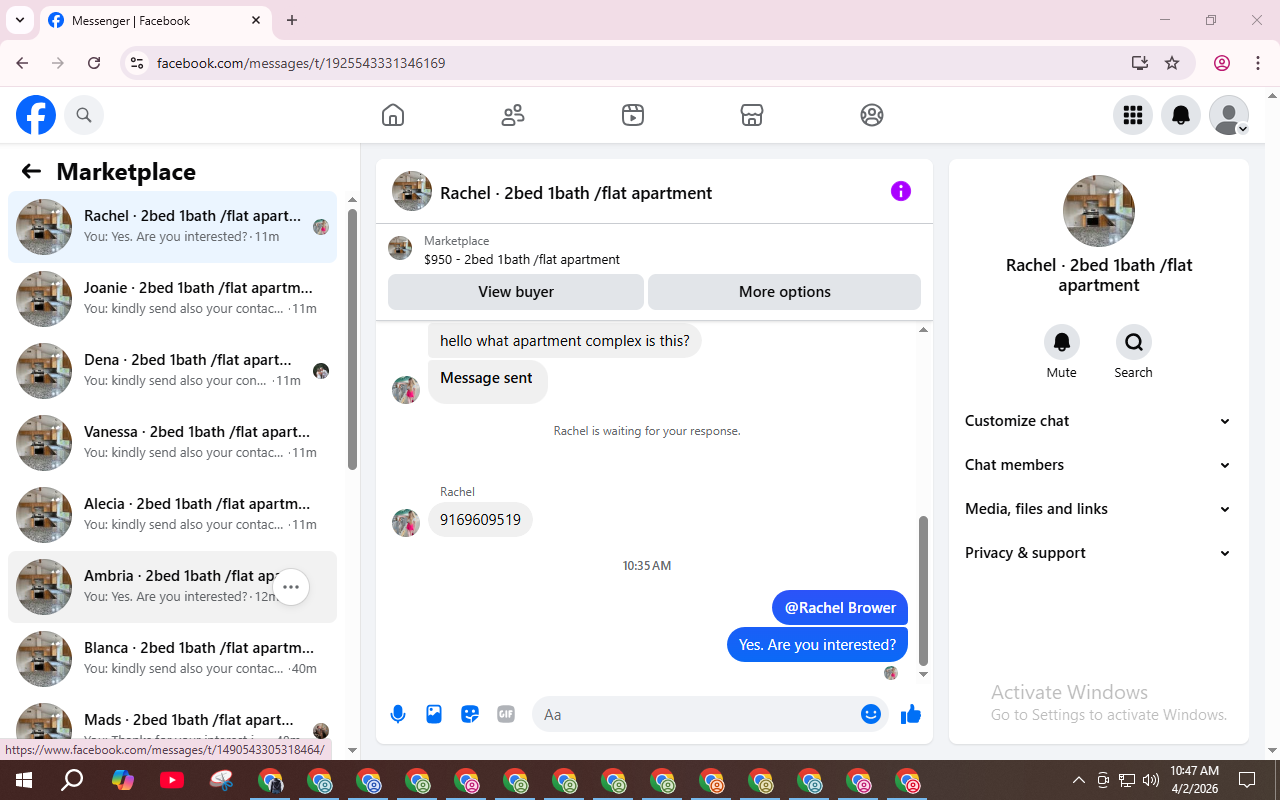Launch YouTube from the taskbar

(x=171, y=780)
